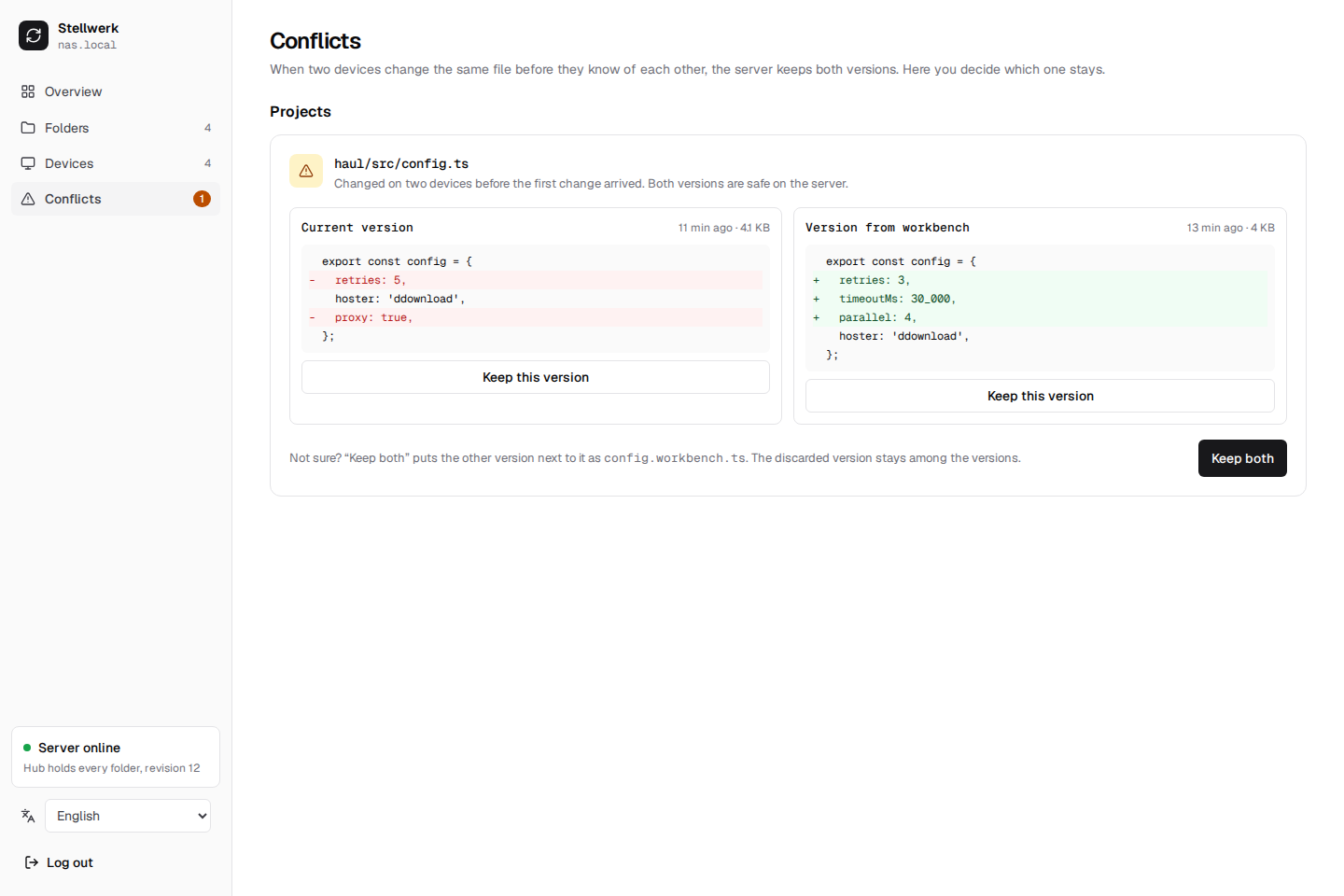The image size is (1344, 896).
Task: Click the green Server online status dot
Action: pyautogui.click(x=27, y=748)
